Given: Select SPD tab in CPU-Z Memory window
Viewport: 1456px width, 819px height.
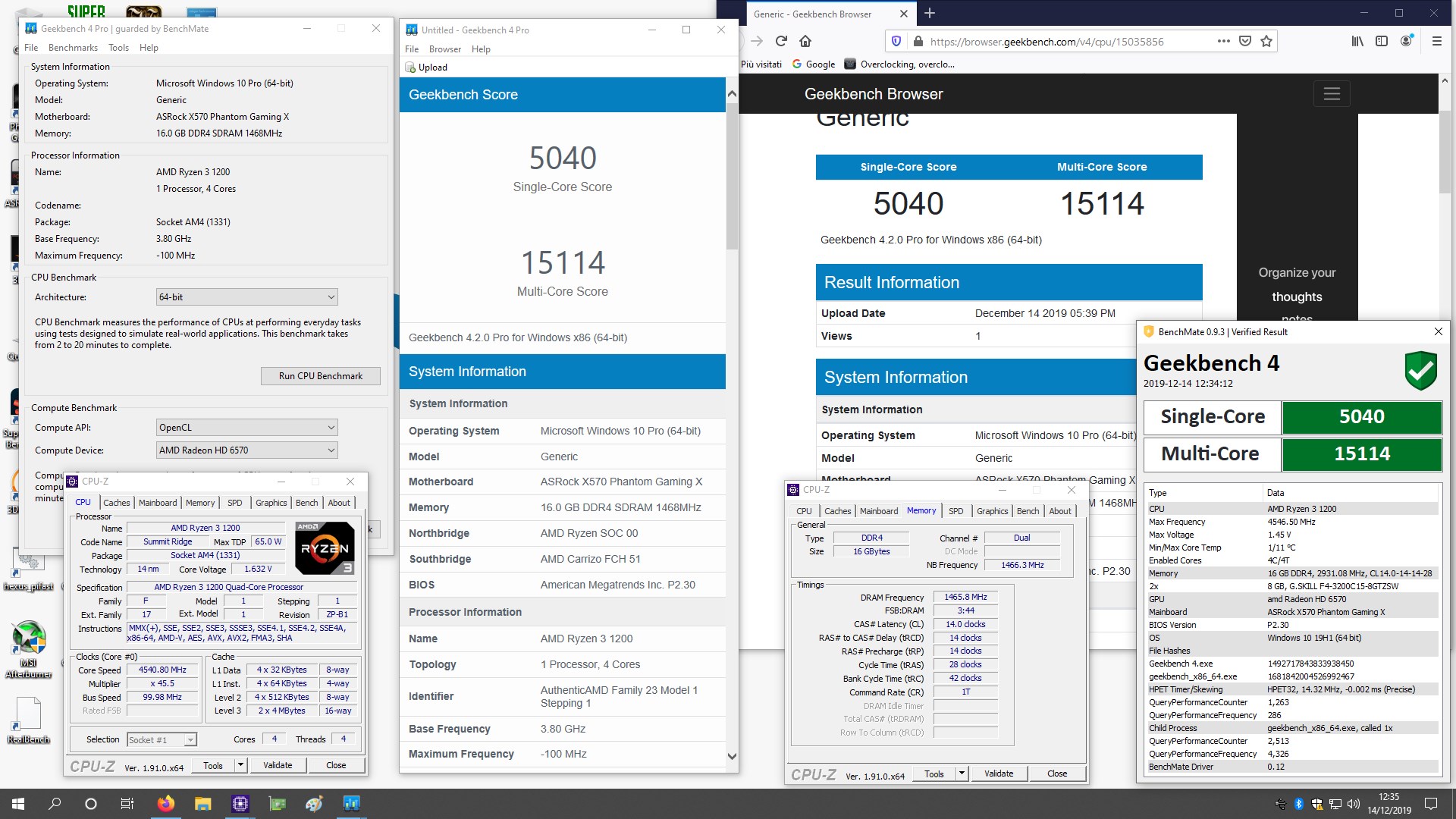Looking at the screenshot, I should tap(955, 511).
